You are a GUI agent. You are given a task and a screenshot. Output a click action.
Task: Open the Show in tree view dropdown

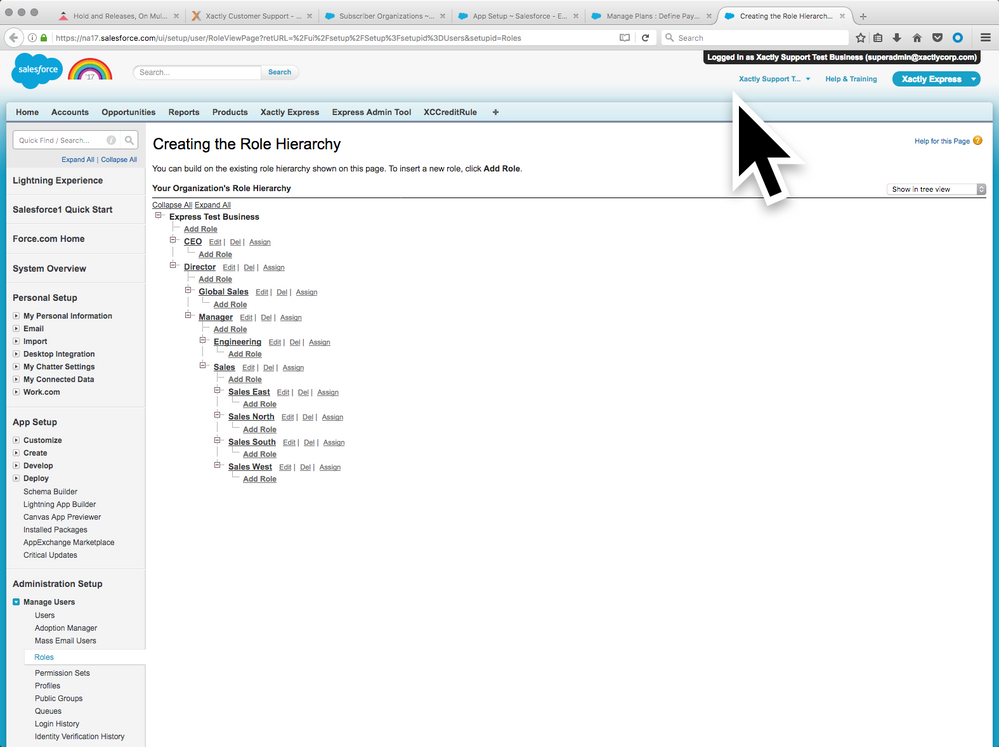(936, 189)
